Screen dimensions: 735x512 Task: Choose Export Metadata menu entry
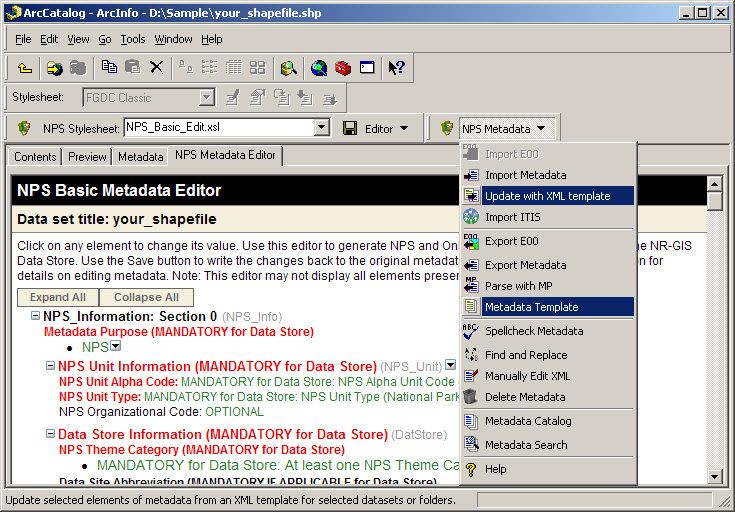548,265
